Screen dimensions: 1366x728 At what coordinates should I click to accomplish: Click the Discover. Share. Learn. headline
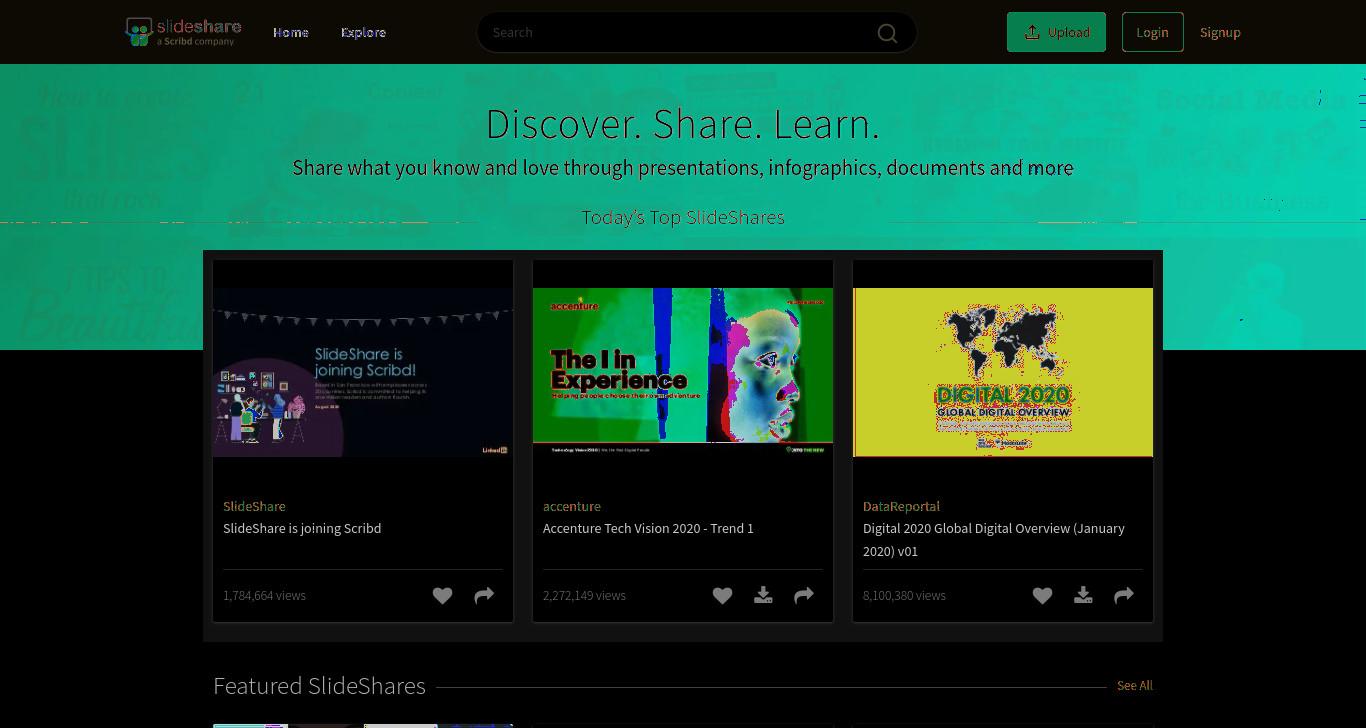(683, 124)
